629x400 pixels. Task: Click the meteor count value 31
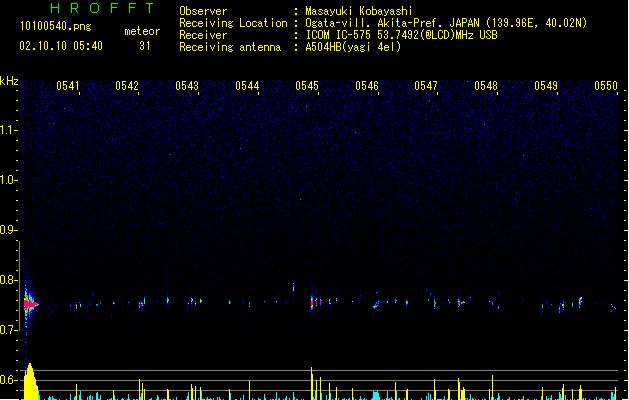click(x=145, y=46)
